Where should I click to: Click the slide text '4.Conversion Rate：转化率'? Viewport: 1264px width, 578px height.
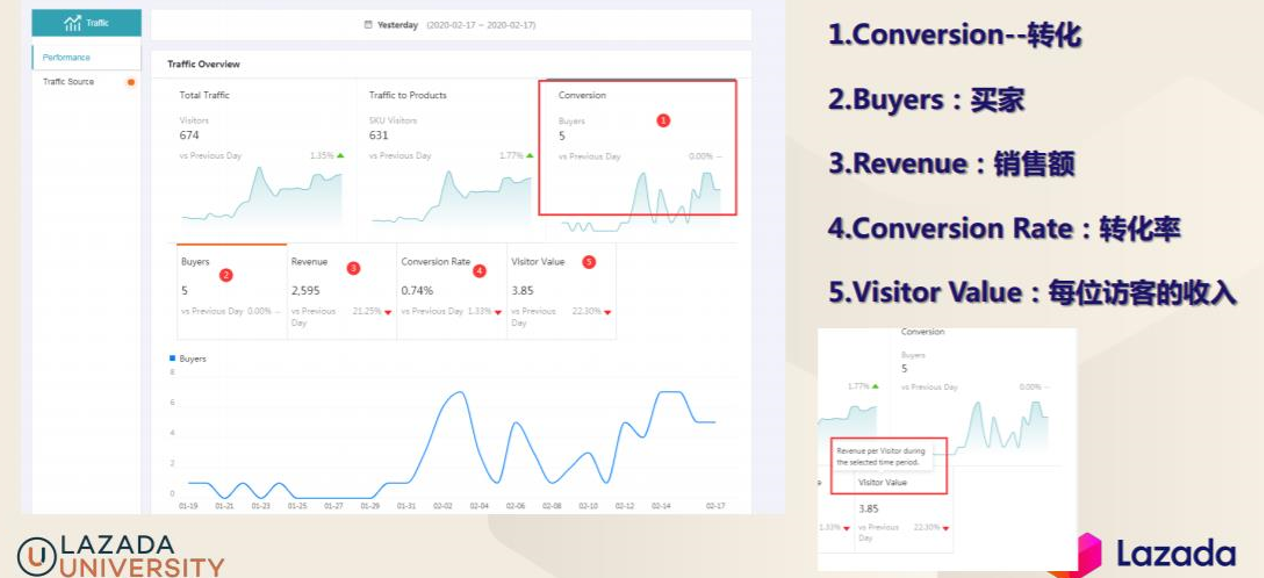pos(1004,228)
